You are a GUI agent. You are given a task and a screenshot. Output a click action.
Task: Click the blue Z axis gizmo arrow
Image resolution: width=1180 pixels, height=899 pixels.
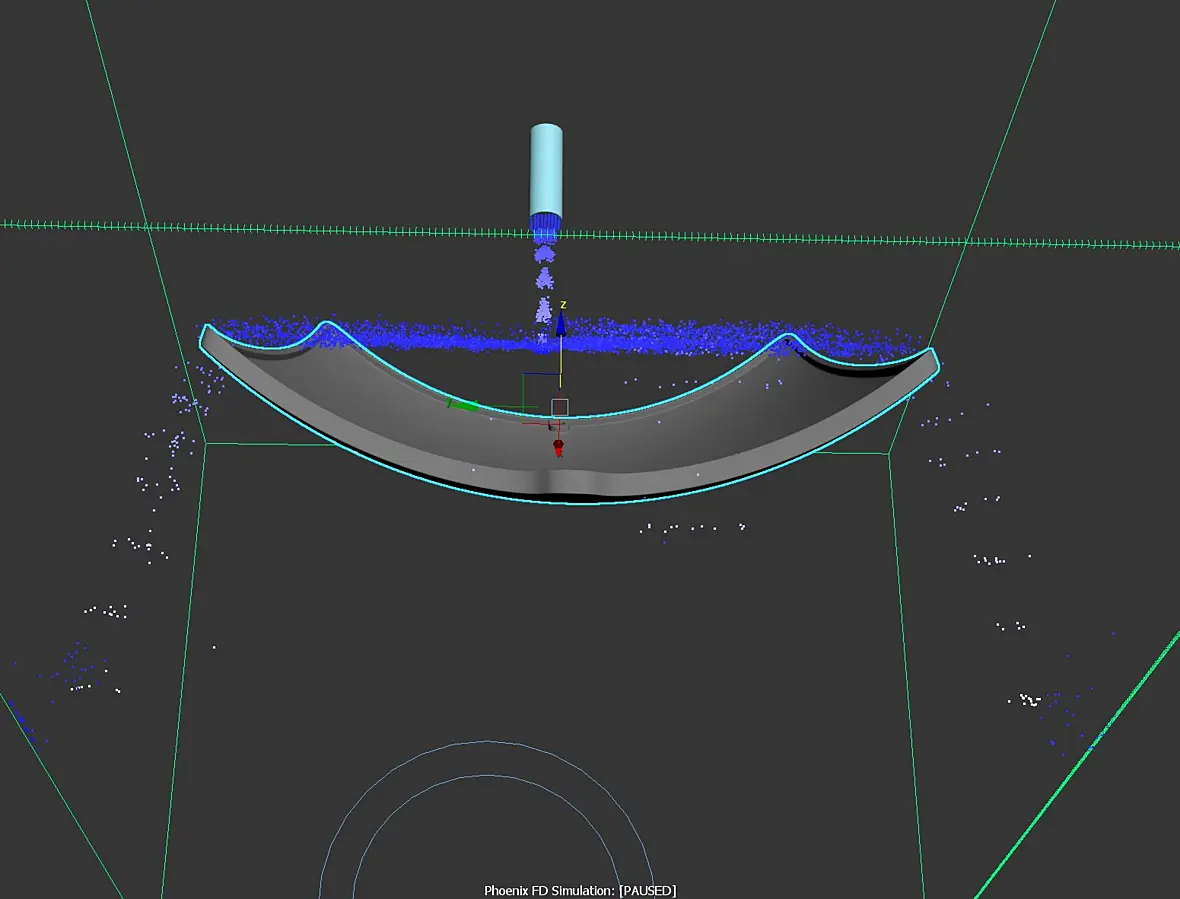click(x=561, y=323)
